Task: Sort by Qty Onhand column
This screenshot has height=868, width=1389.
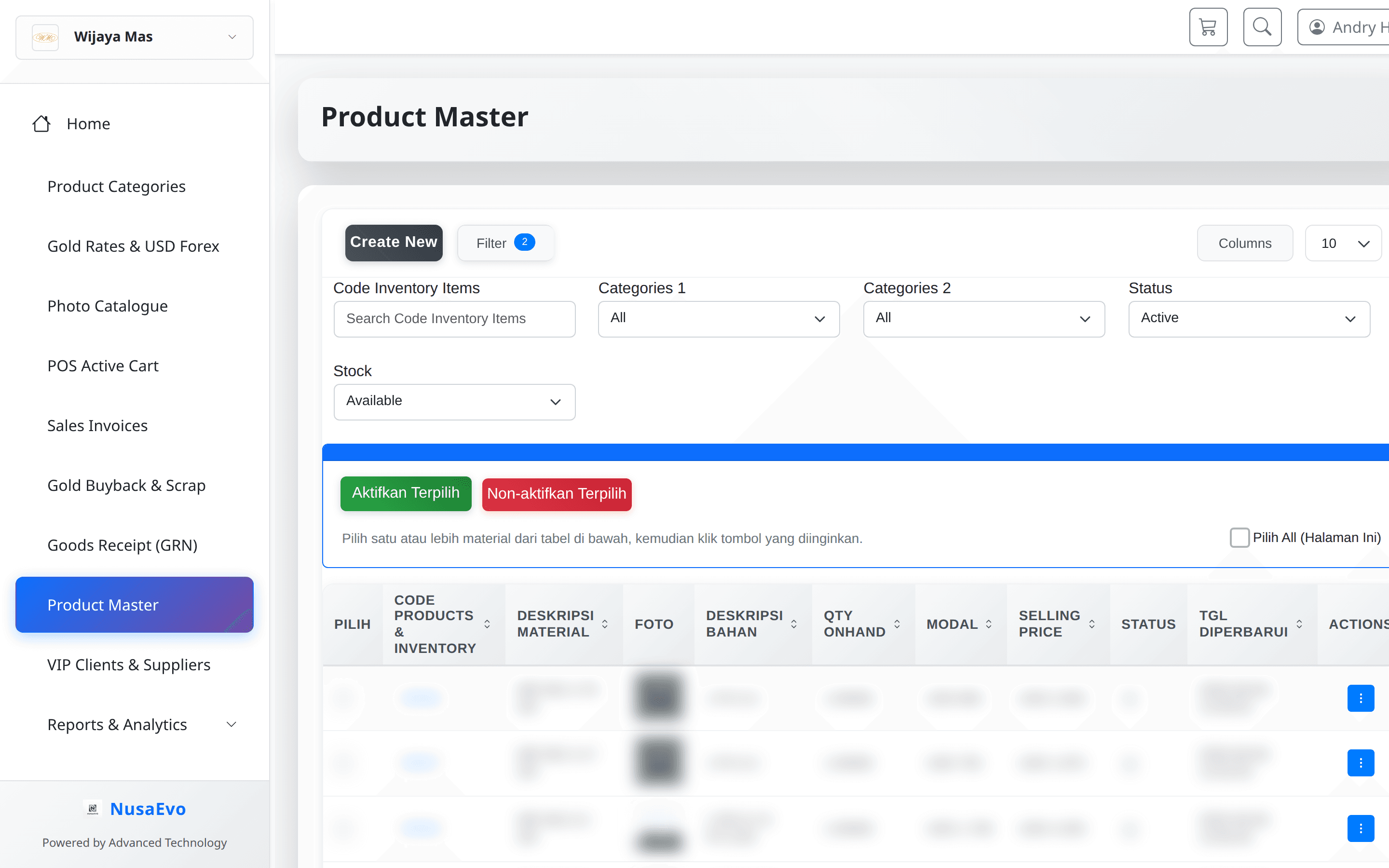Action: click(897, 624)
